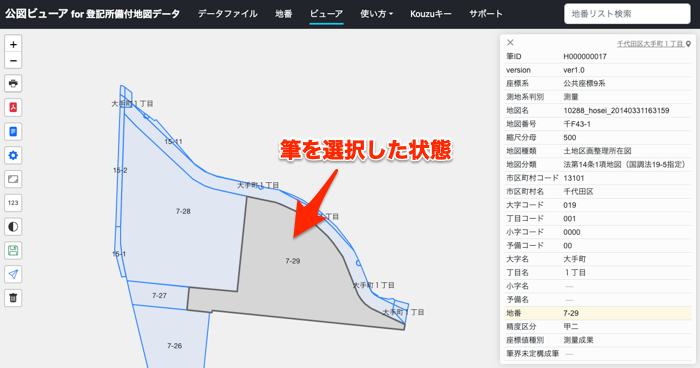Click the 市区町村コード value 13101
700x368 pixels.
tap(574, 178)
